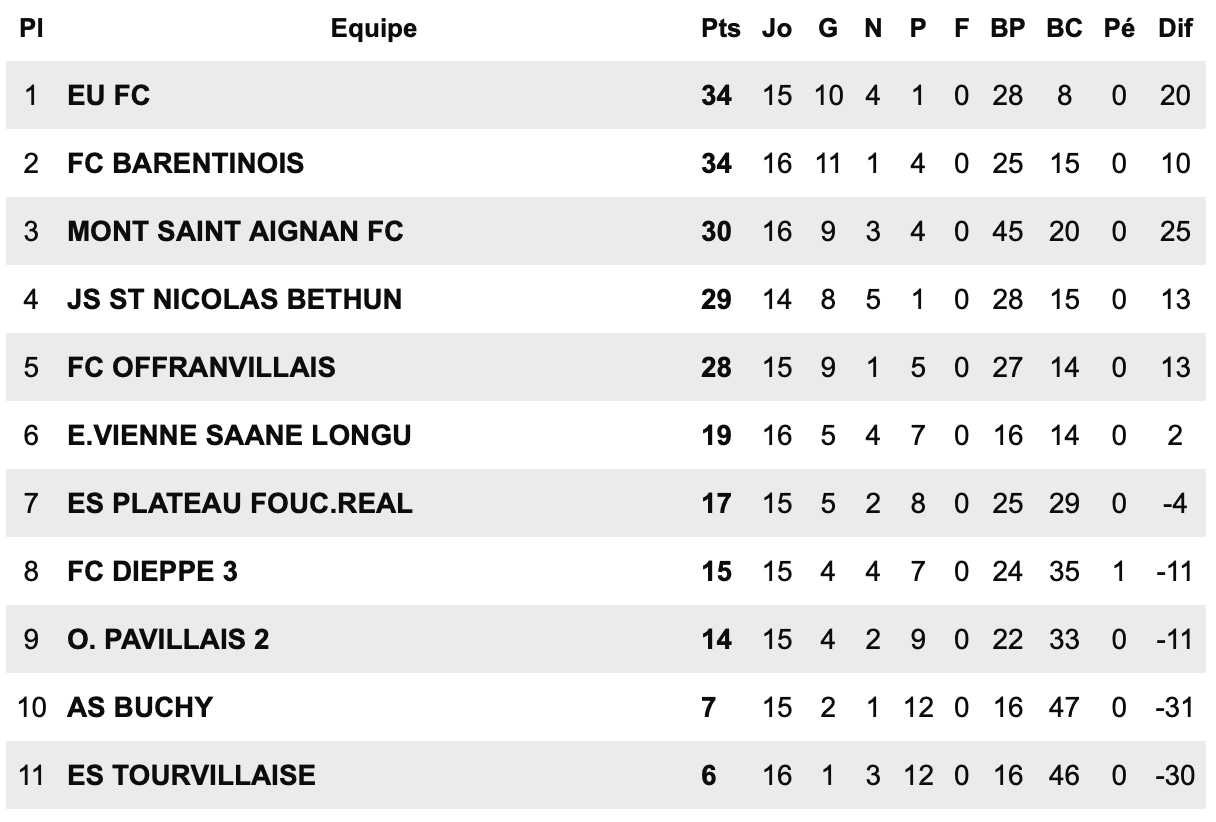Viewport: 1216px width, 822px height.
Task: Click the AS BUCHY team name
Action: point(140,707)
